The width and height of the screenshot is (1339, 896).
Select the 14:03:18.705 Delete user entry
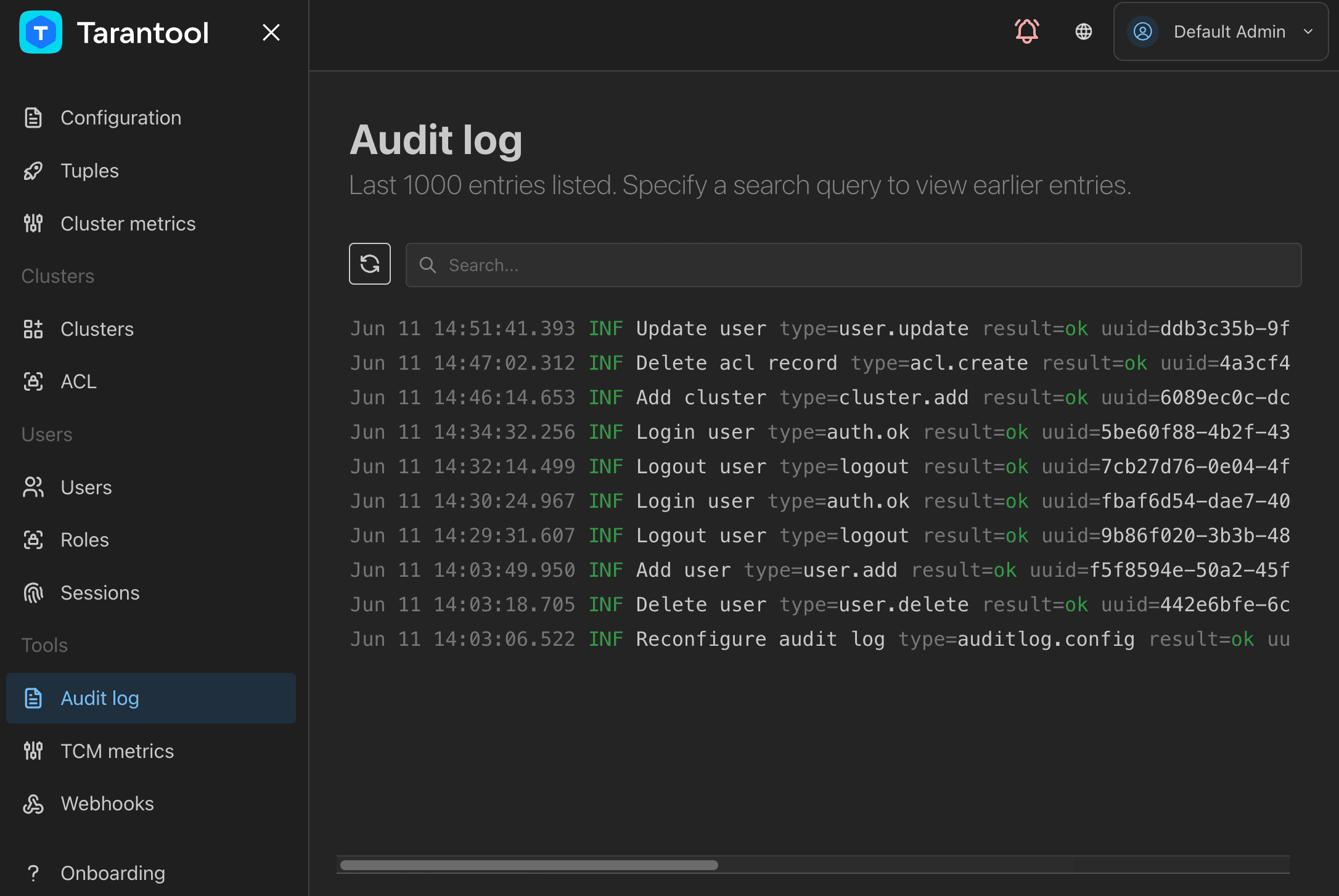coord(820,605)
